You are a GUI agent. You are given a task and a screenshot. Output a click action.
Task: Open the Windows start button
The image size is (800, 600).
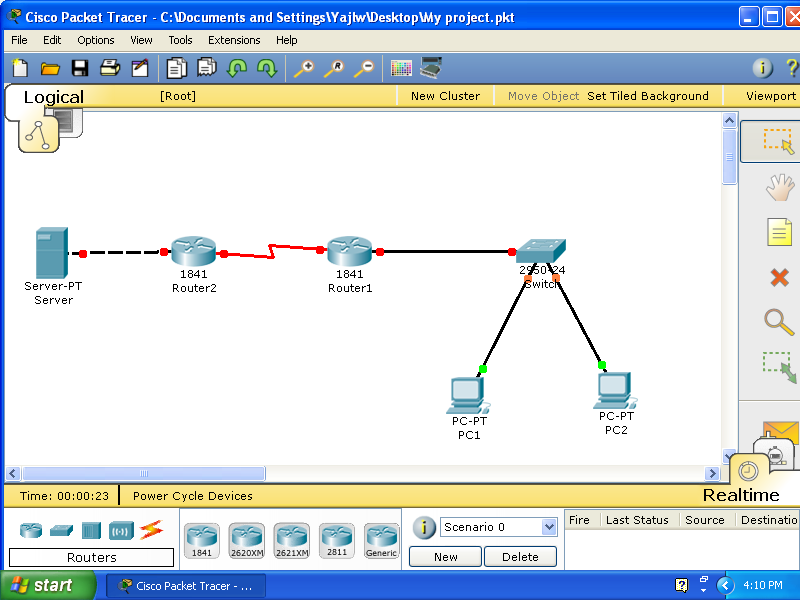coord(47,585)
